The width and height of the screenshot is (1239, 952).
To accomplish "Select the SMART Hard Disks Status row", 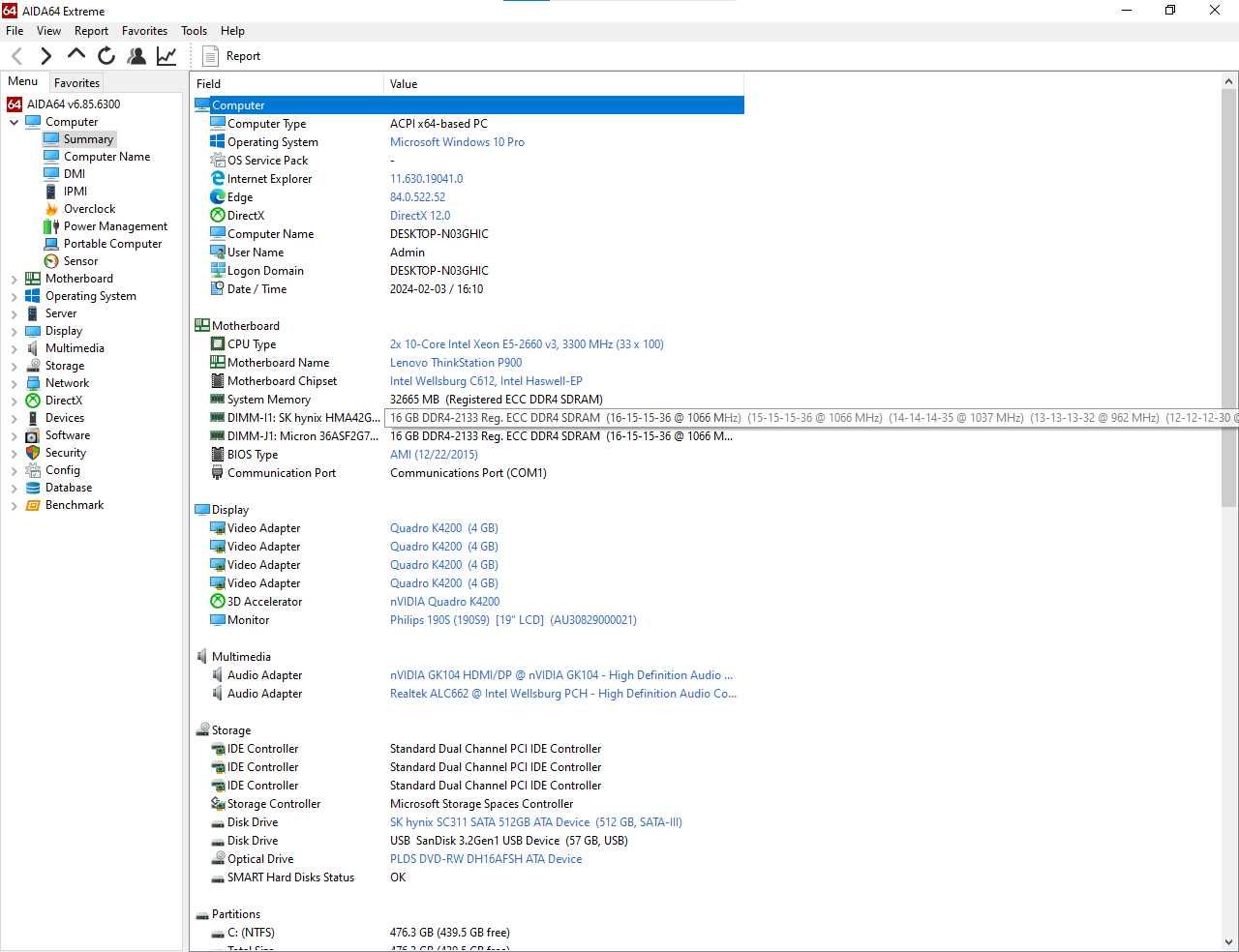I will [x=468, y=878].
